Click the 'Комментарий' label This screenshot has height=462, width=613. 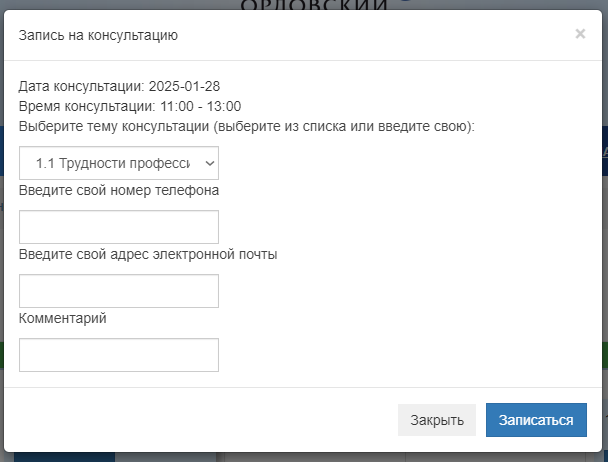point(62,318)
